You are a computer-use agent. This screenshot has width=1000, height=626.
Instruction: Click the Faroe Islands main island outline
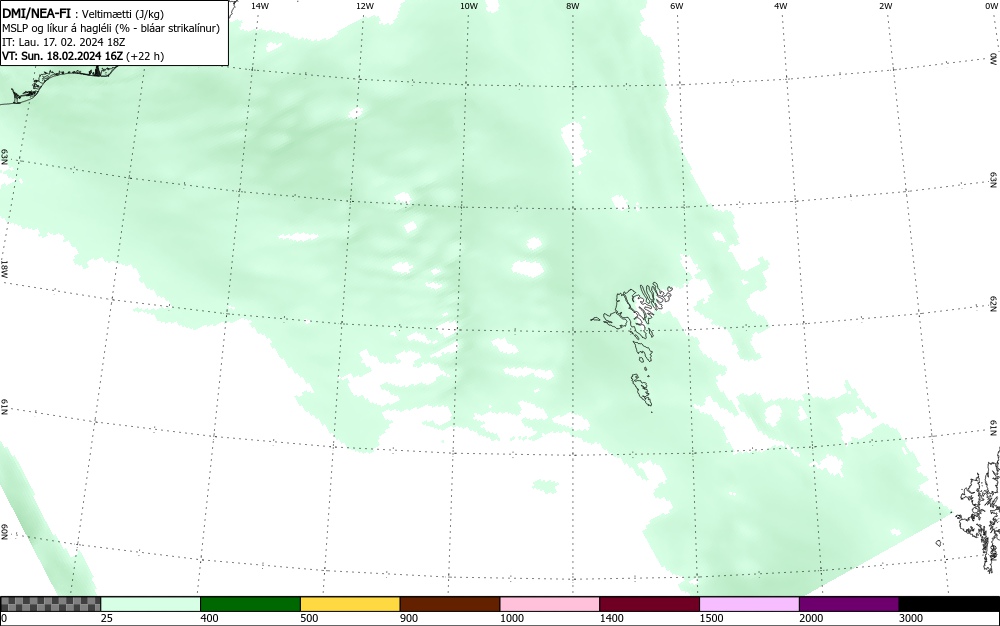[631, 310]
